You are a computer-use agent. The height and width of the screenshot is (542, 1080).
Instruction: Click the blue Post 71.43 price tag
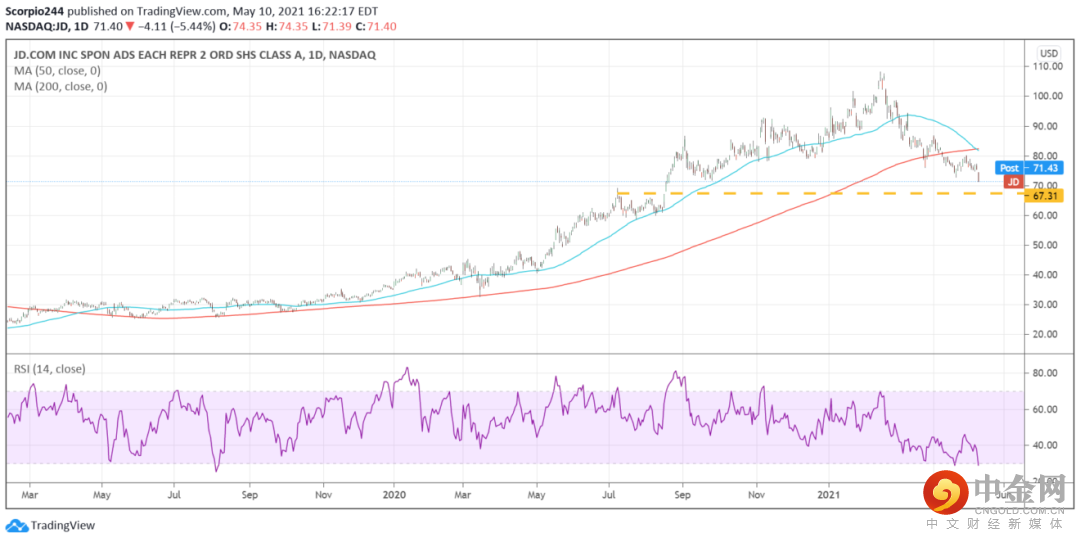(x=1030, y=167)
